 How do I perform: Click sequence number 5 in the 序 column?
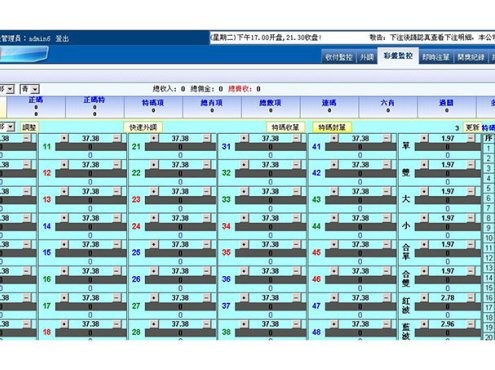[488, 188]
